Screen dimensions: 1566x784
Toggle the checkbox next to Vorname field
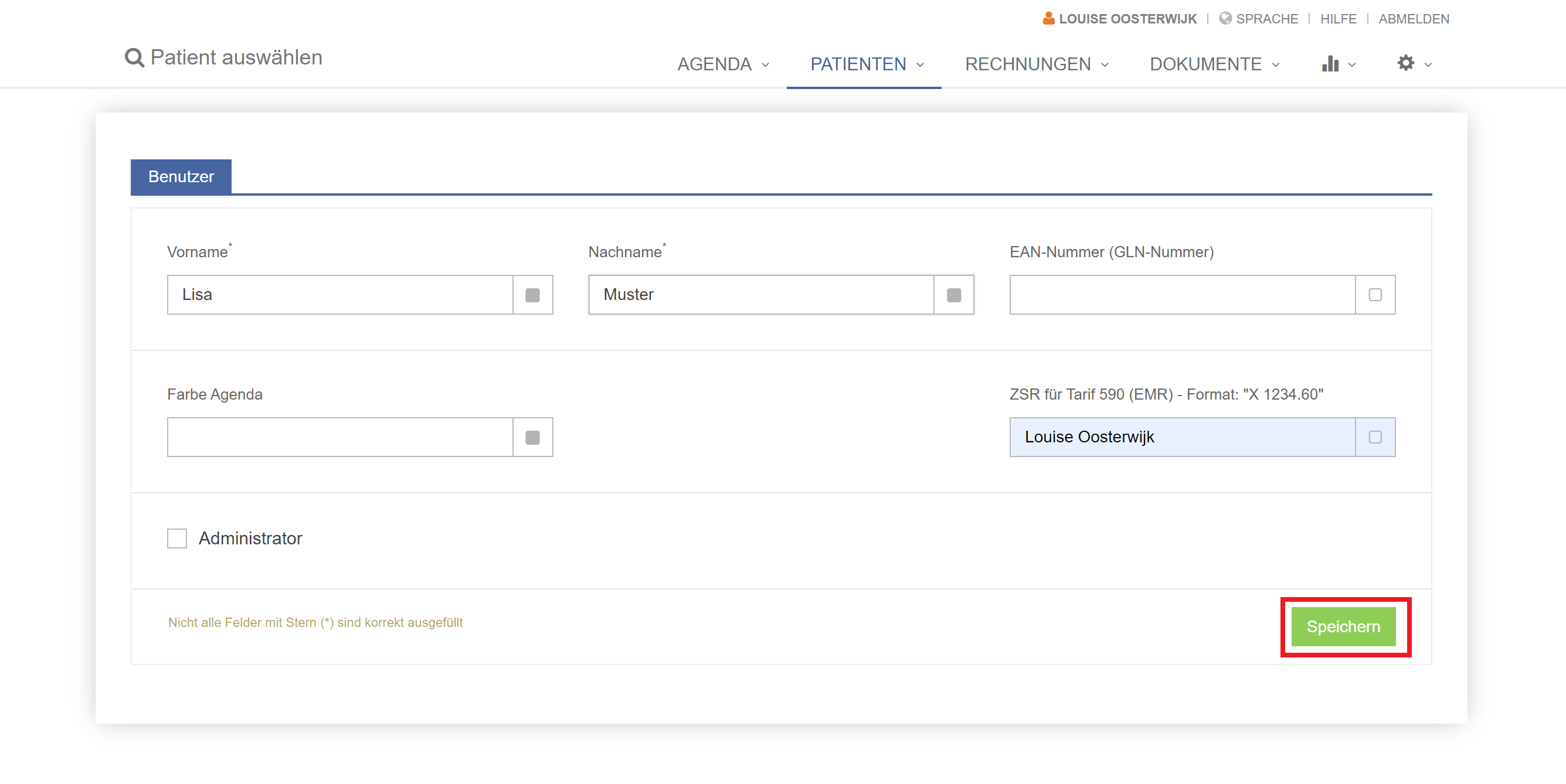coord(532,295)
